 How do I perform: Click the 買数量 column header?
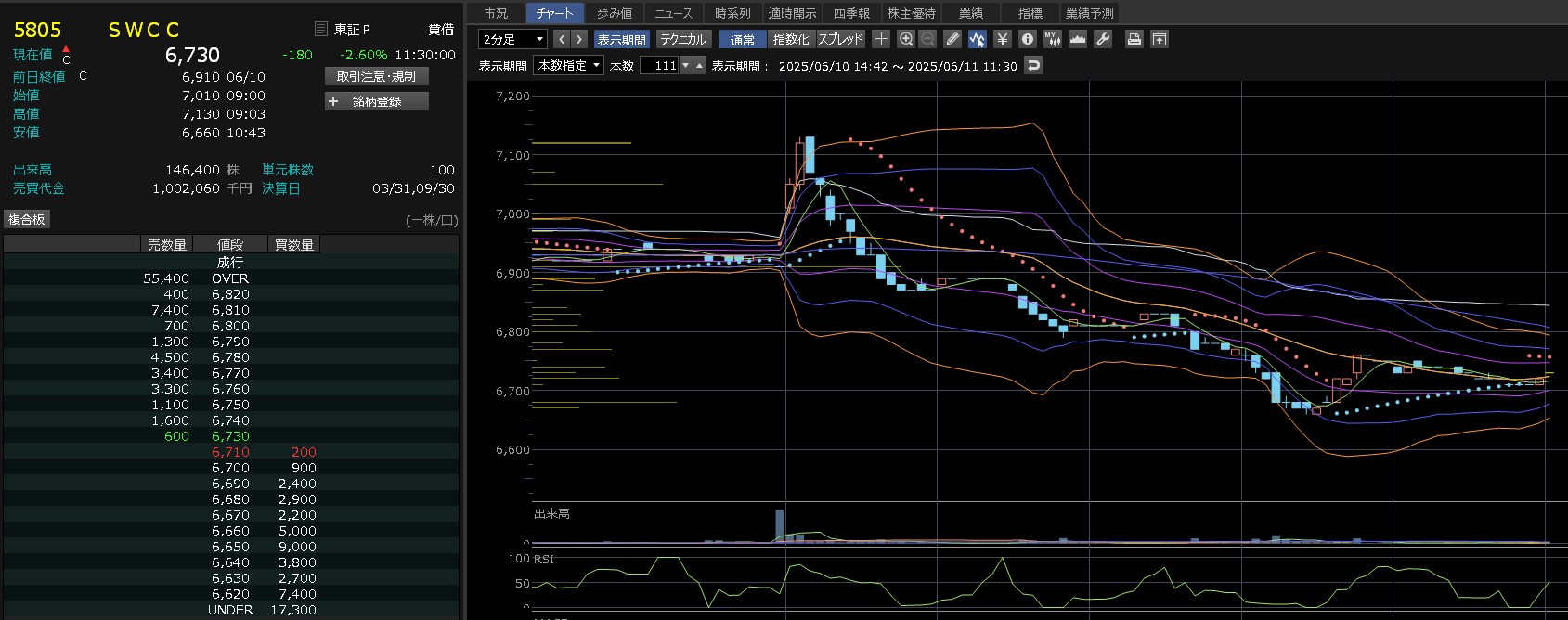coord(294,244)
